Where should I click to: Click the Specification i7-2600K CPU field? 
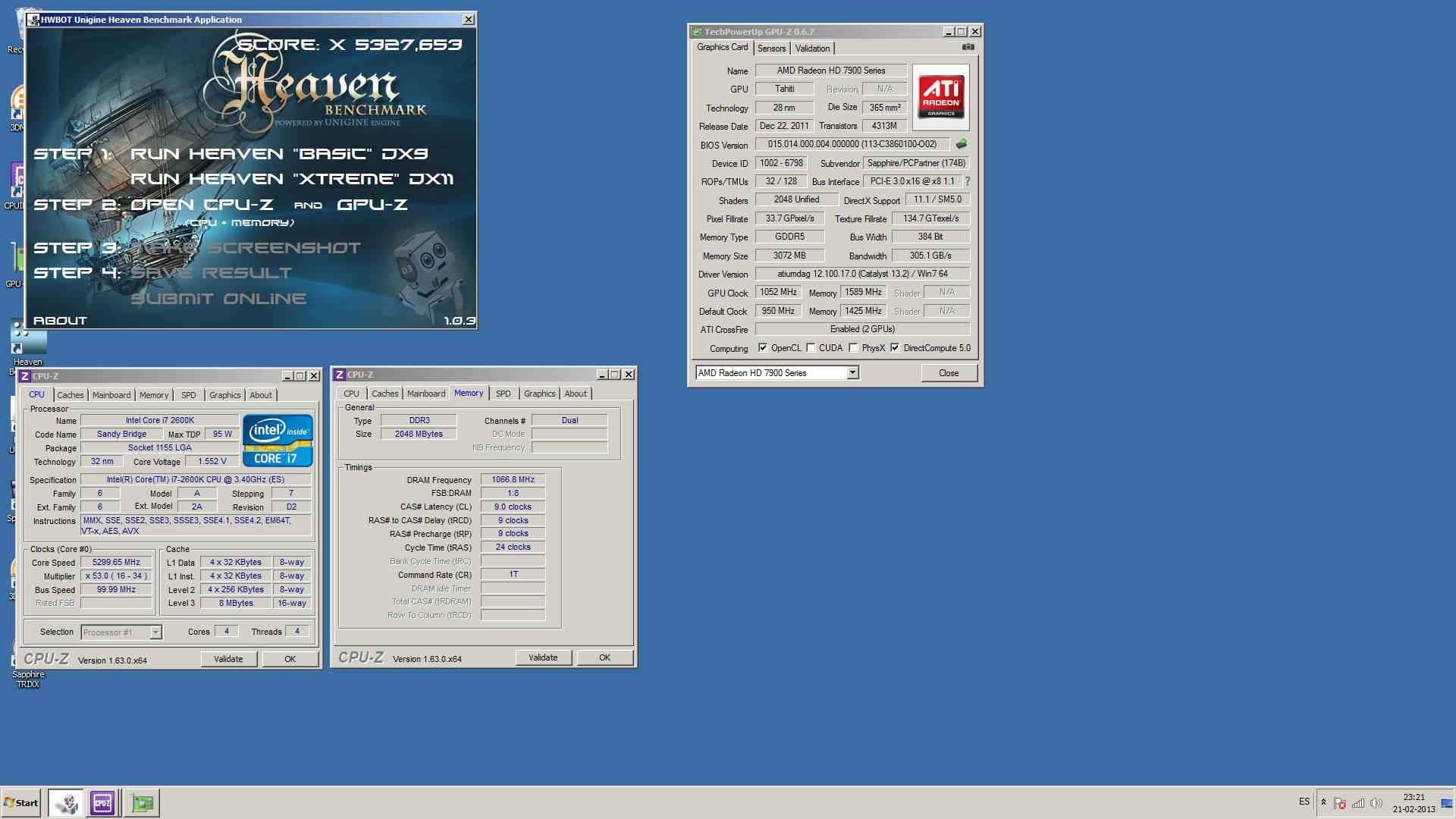[x=196, y=480]
